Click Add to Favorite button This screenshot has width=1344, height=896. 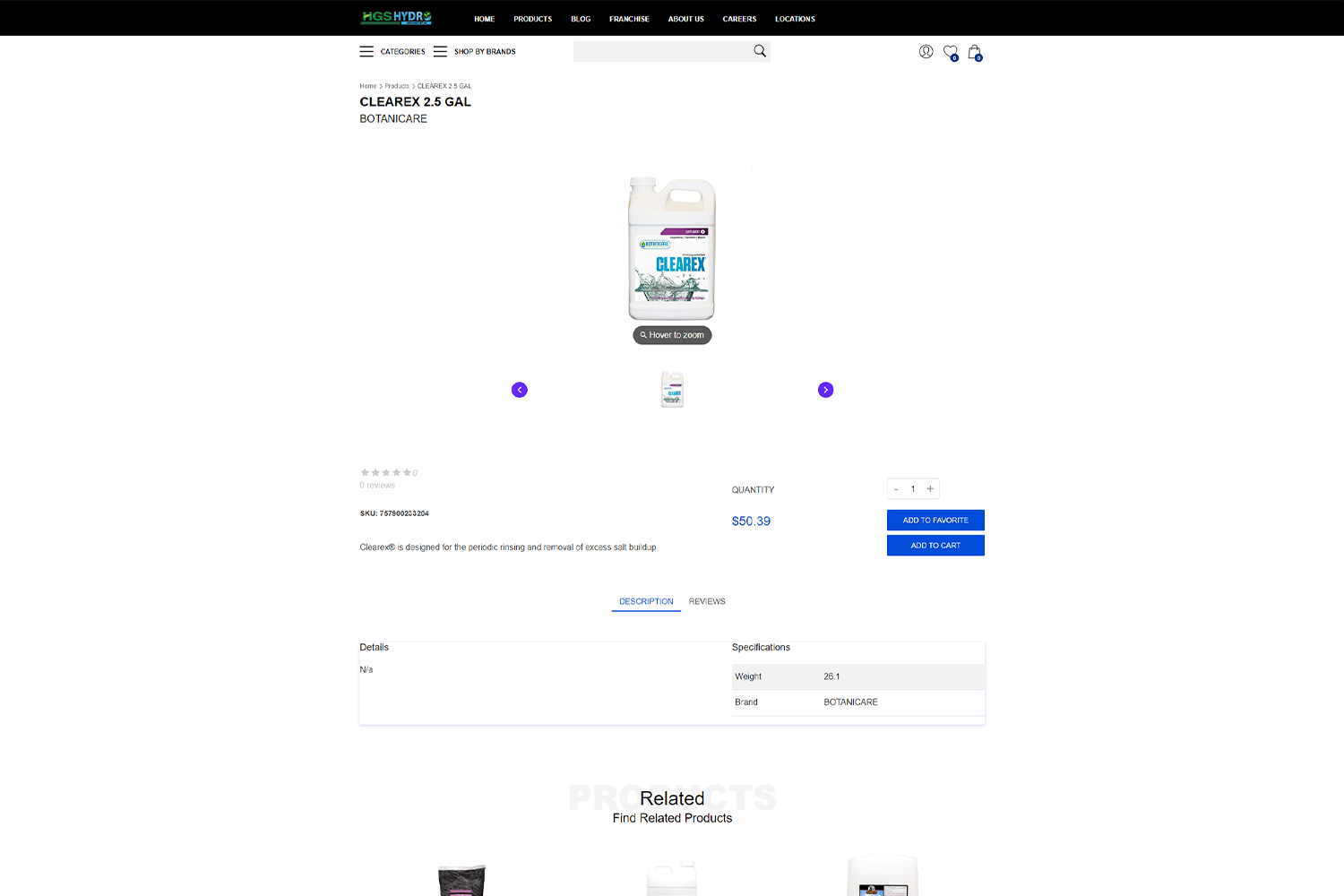tap(935, 521)
